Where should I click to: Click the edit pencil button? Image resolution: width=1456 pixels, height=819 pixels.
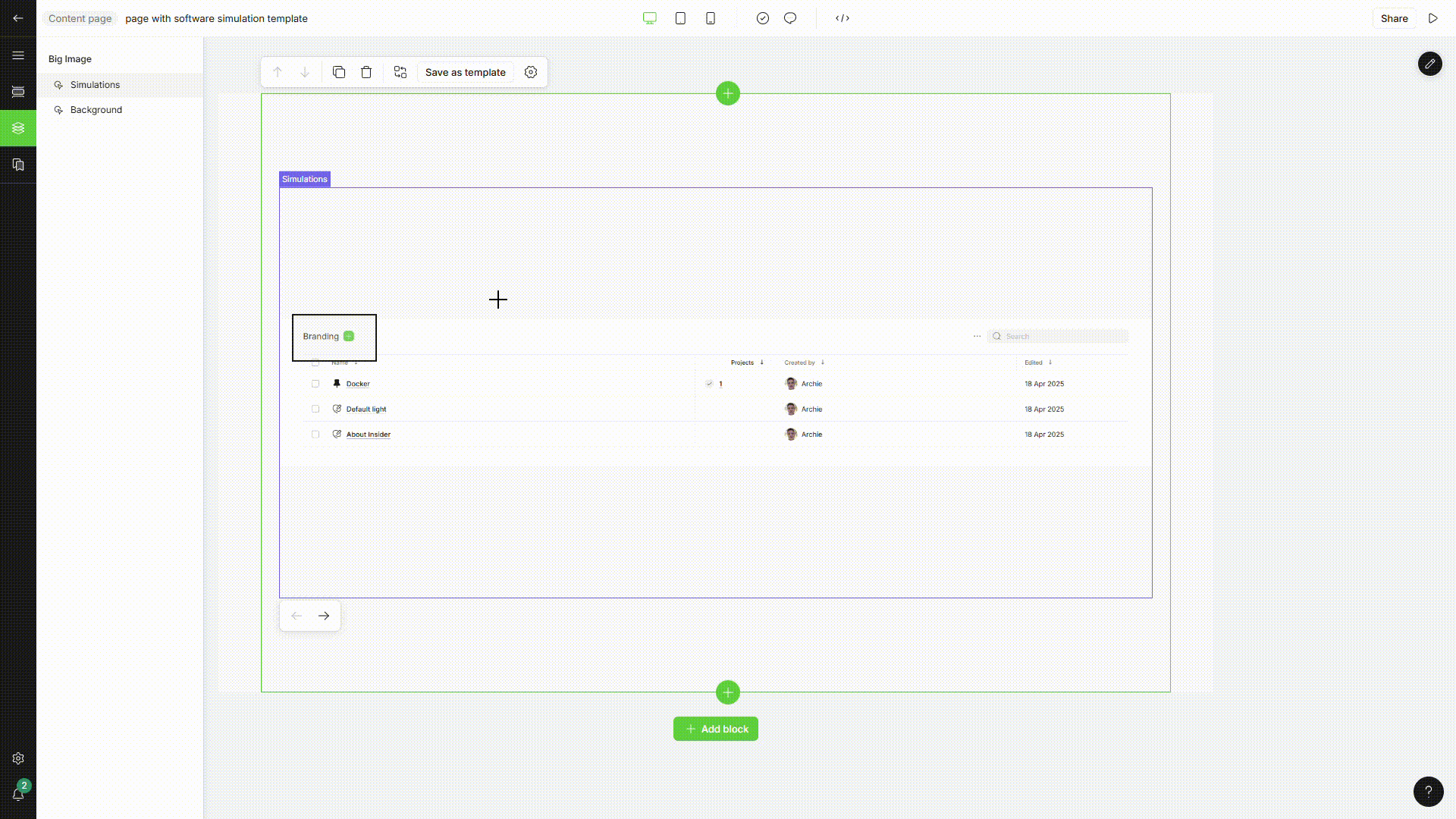coord(1429,64)
